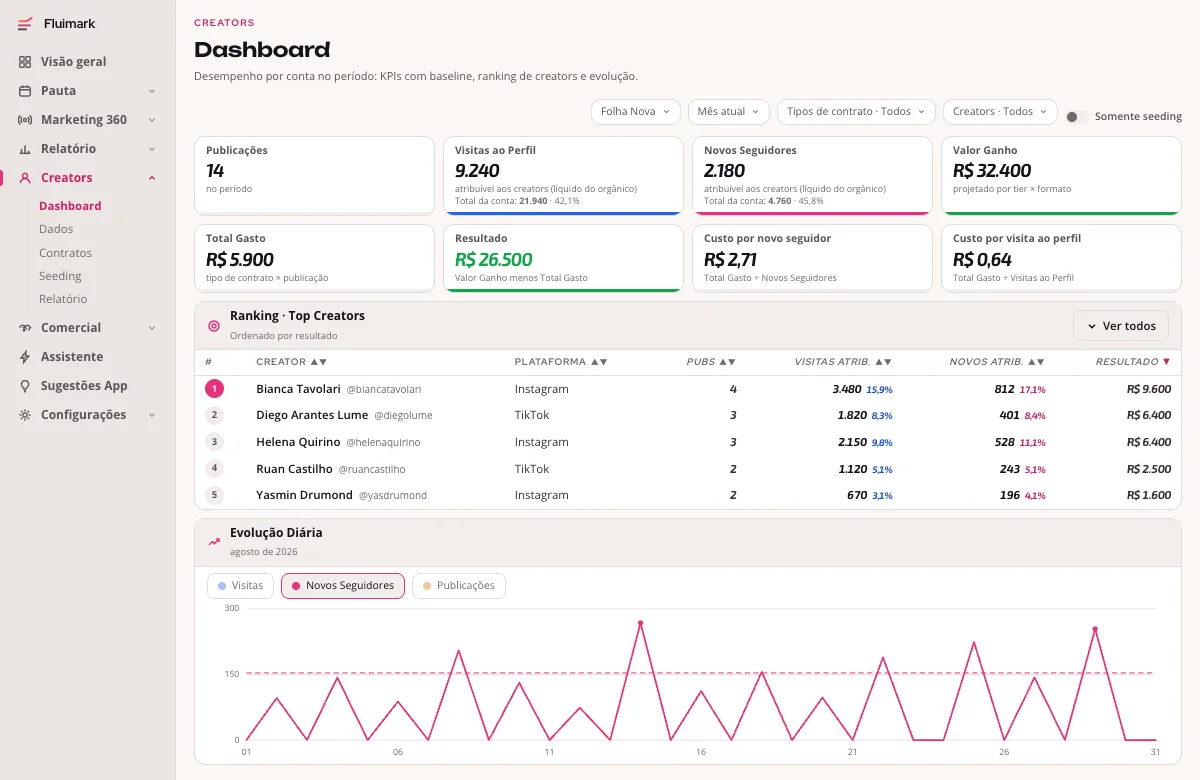This screenshot has width=1200, height=780.
Task: Toggle the Novos Seguidores chart series
Action: tap(343, 586)
